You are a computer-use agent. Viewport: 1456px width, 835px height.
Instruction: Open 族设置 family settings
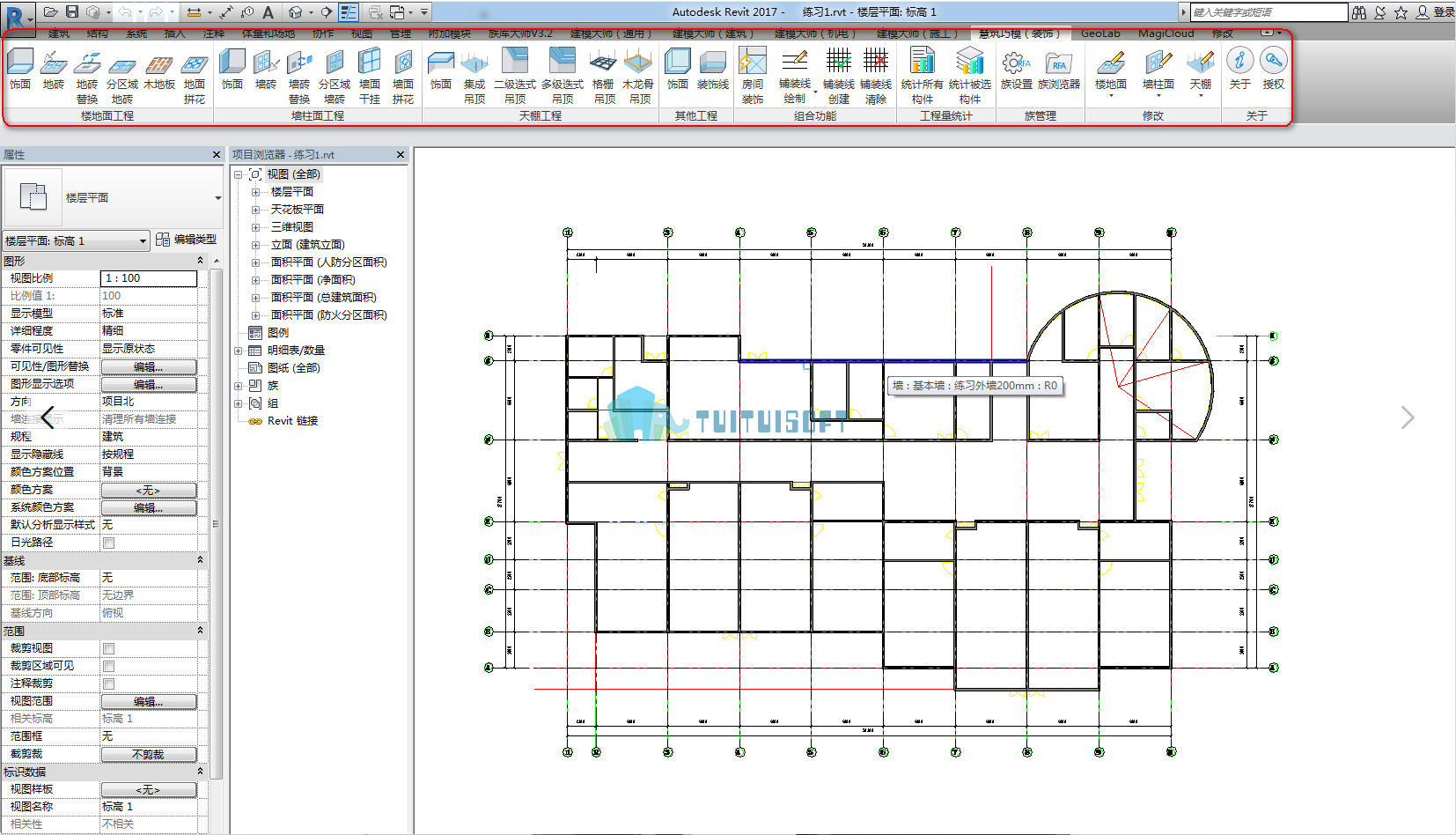[1017, 70]
